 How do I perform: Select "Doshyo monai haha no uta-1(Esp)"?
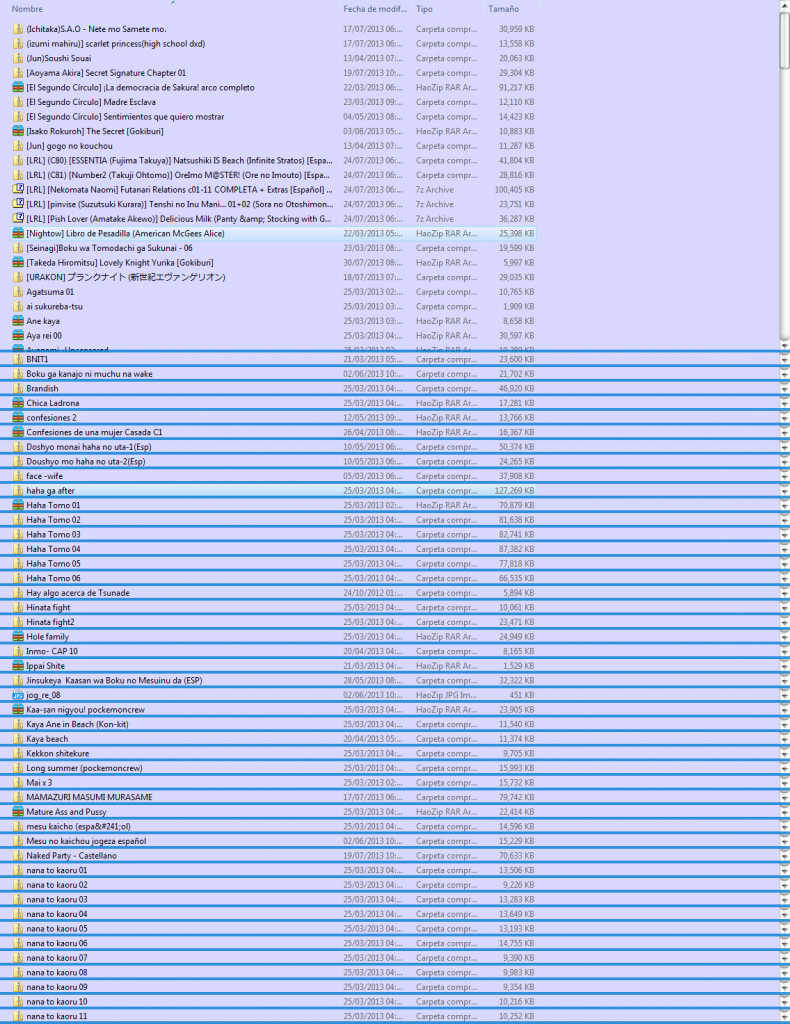tap(89, 447)
